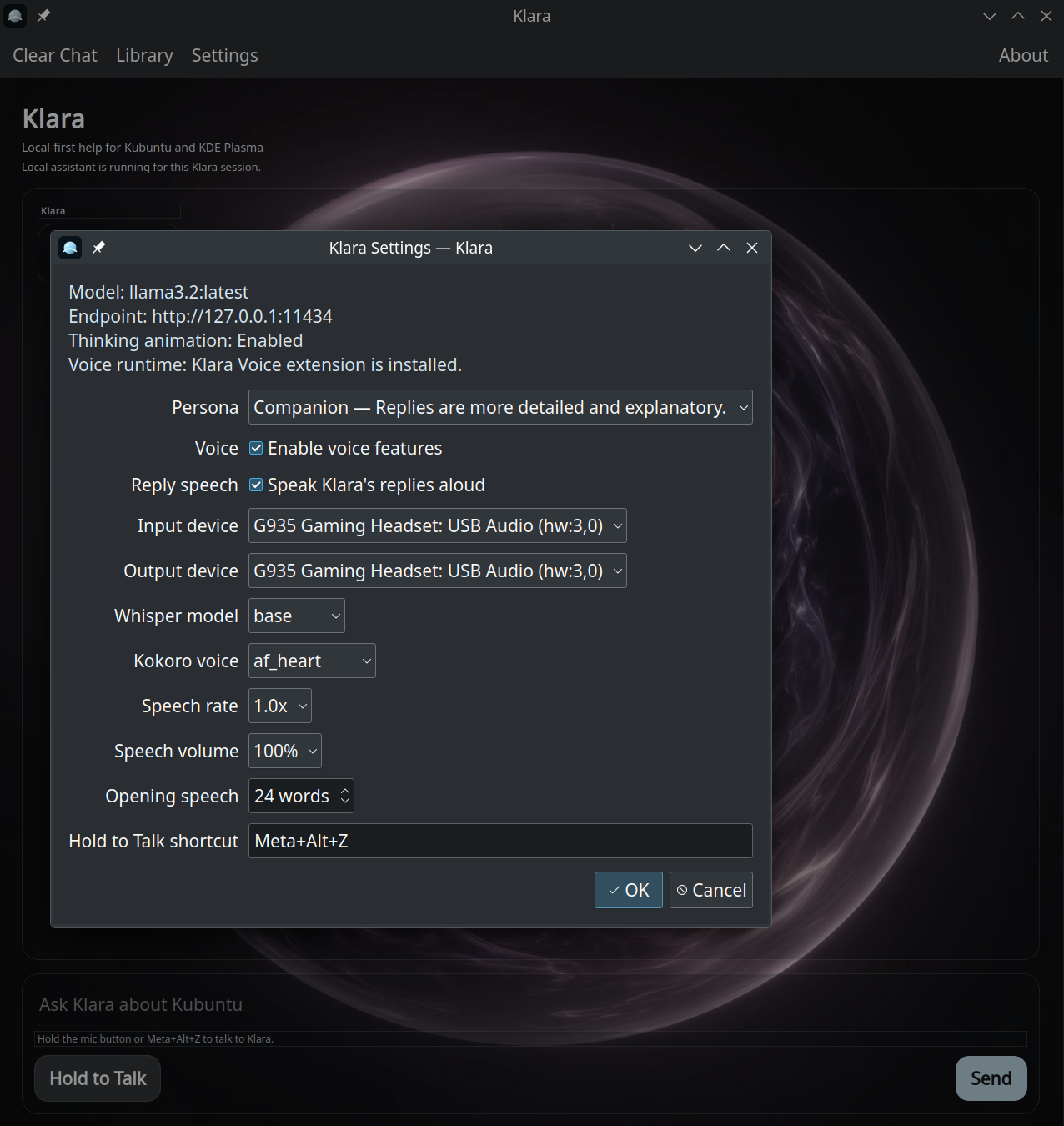Click the Local assistant is running status text
This screenshot has height=1126, width=1064.
[x=141, y=167]
